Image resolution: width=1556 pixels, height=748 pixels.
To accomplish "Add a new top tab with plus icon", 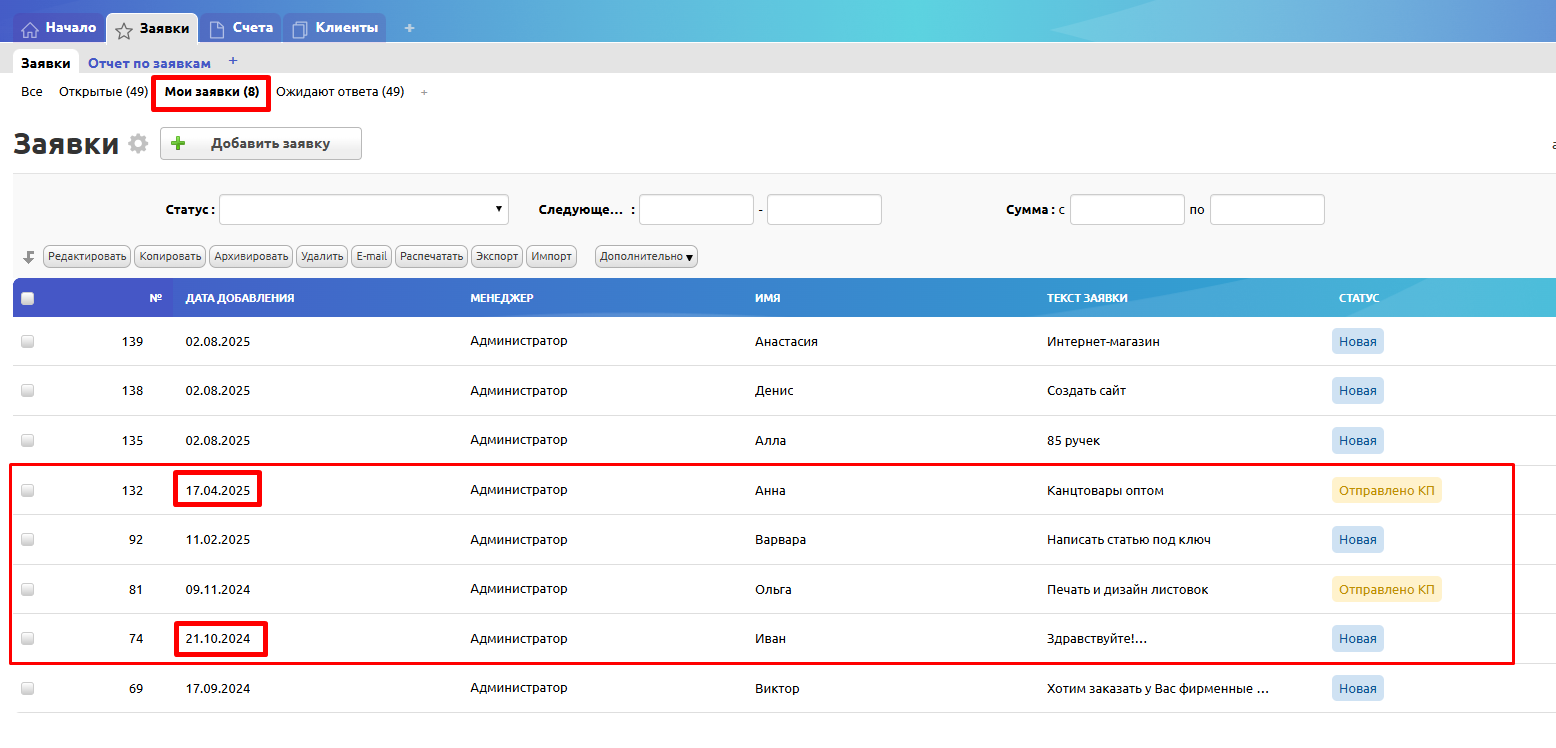I will click(x=409, y=28).
